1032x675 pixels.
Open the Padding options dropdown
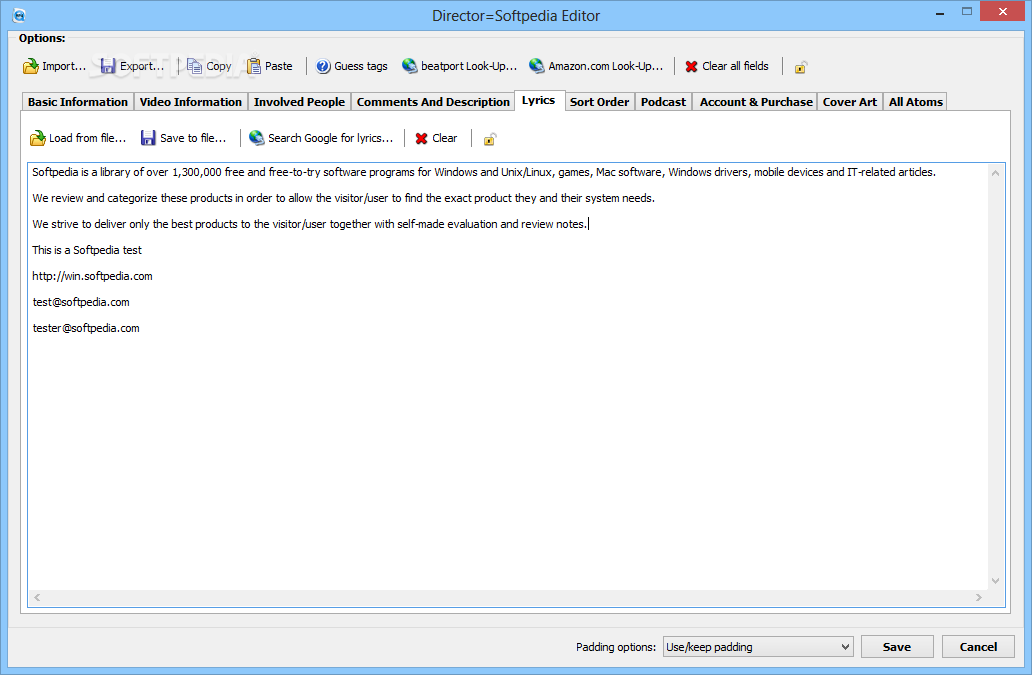click(758, 647)
